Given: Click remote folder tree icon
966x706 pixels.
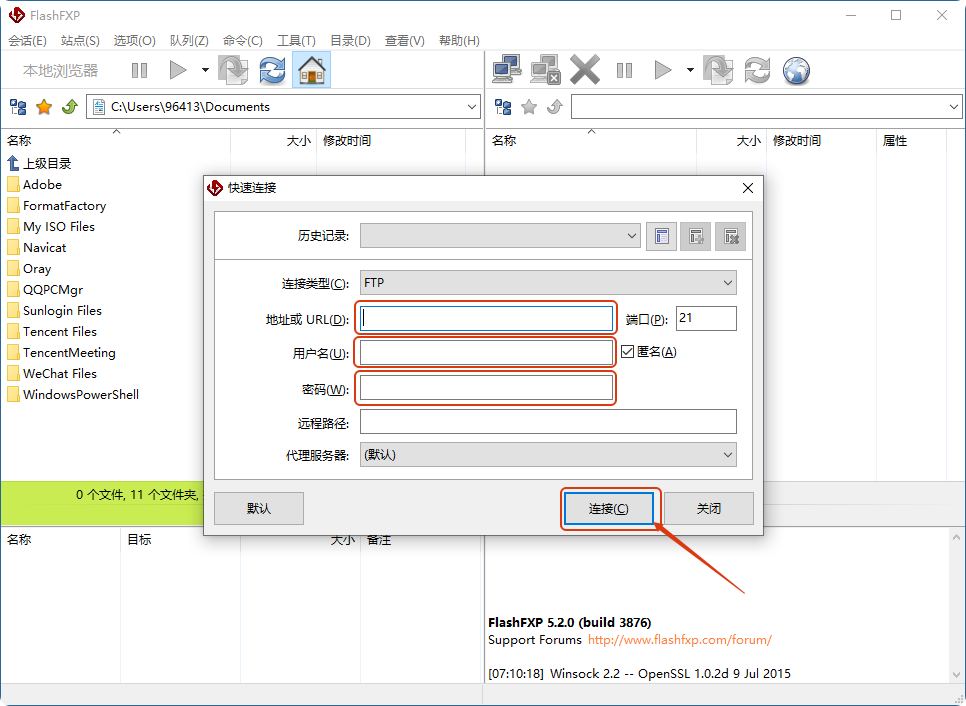Looking at the screenshot, I should [503, 107].
